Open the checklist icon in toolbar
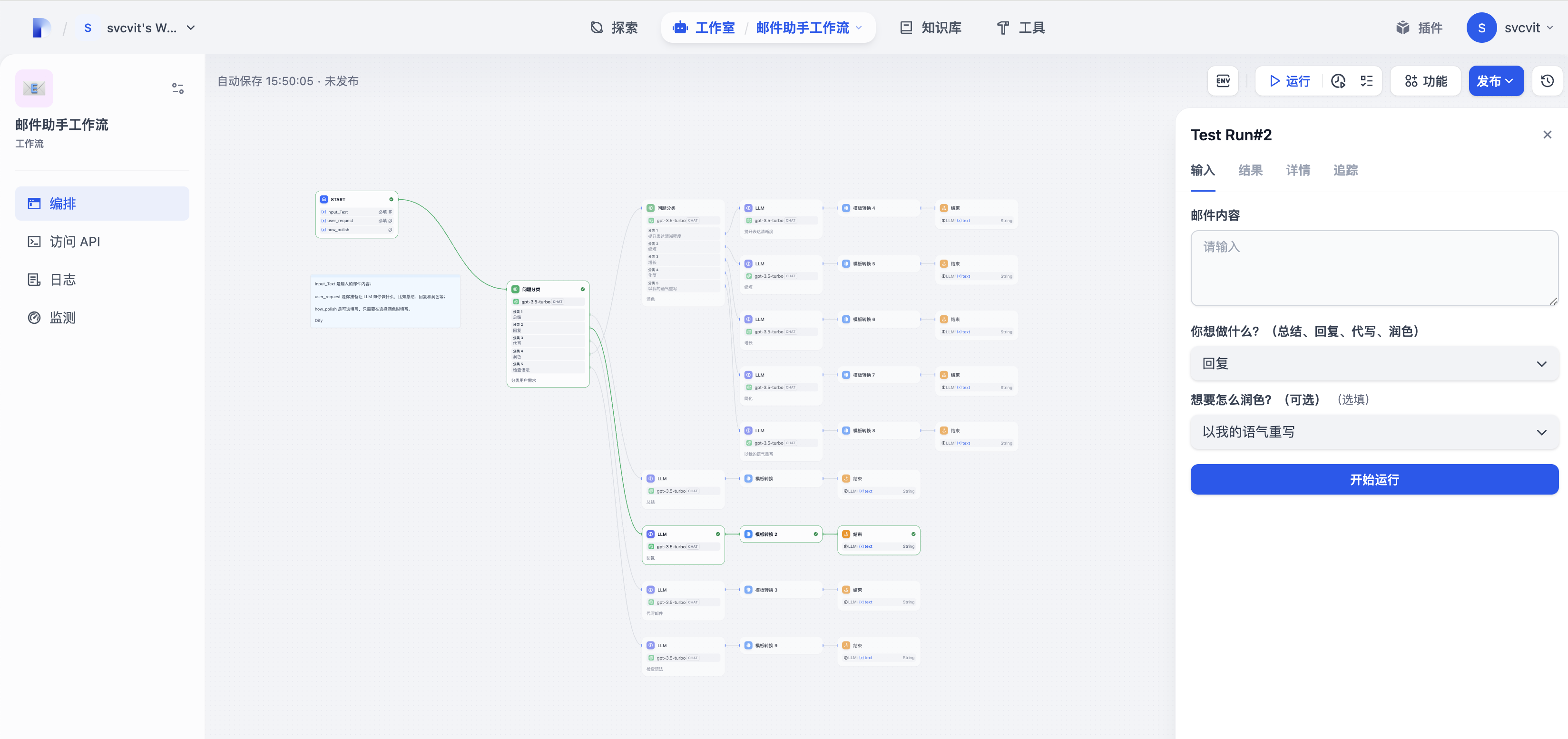 1366,81
